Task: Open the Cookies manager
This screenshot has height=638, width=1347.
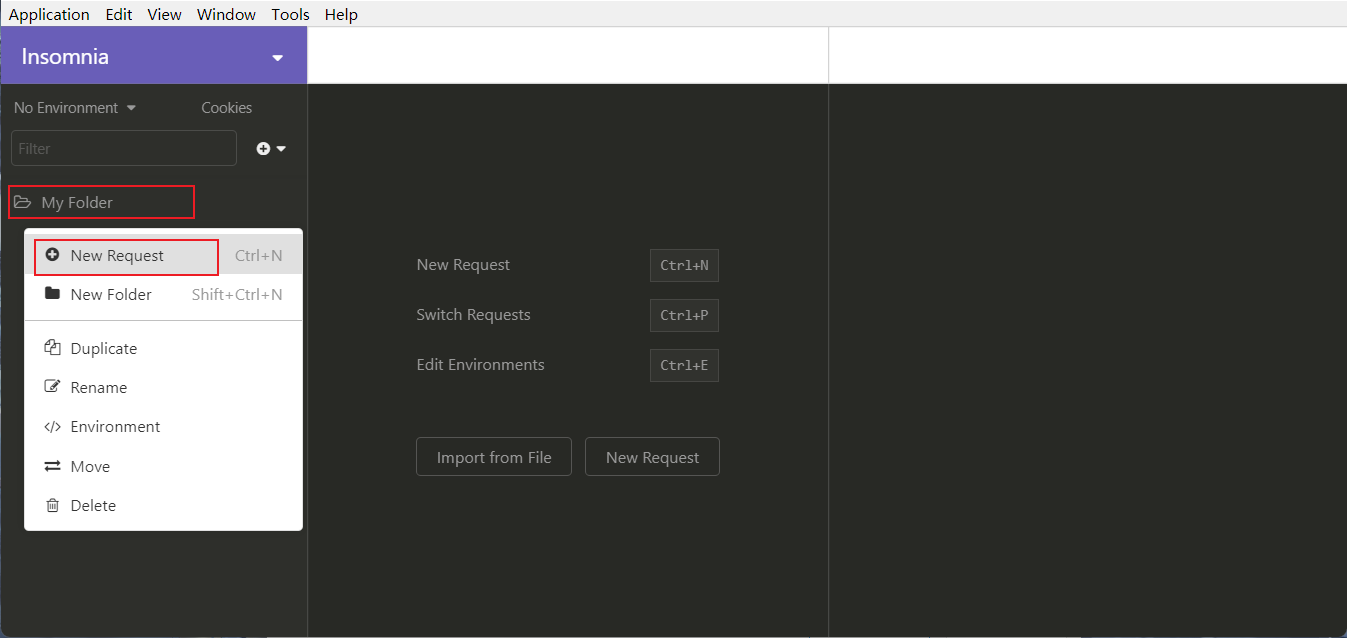Action: [227, 108]
